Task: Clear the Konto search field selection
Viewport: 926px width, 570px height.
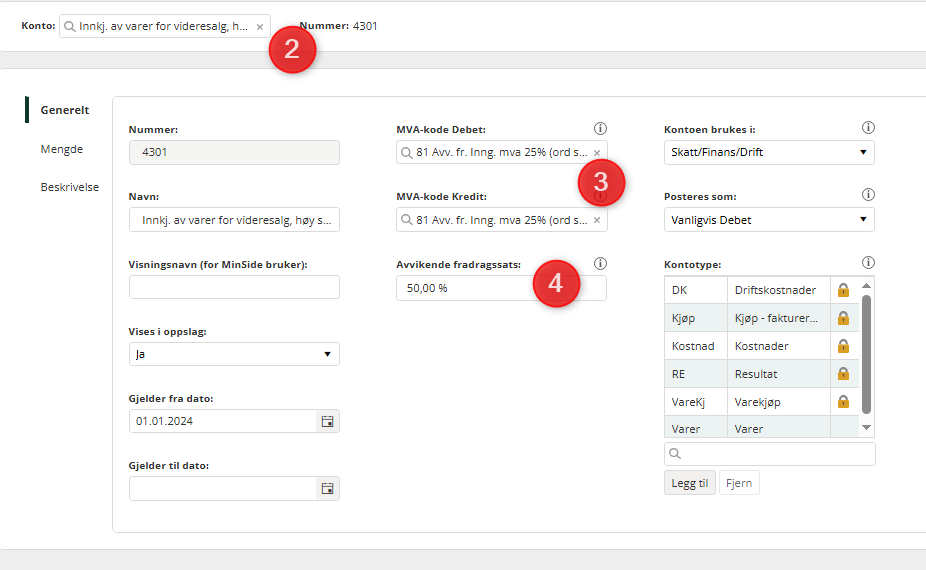Action: [260, 27]
